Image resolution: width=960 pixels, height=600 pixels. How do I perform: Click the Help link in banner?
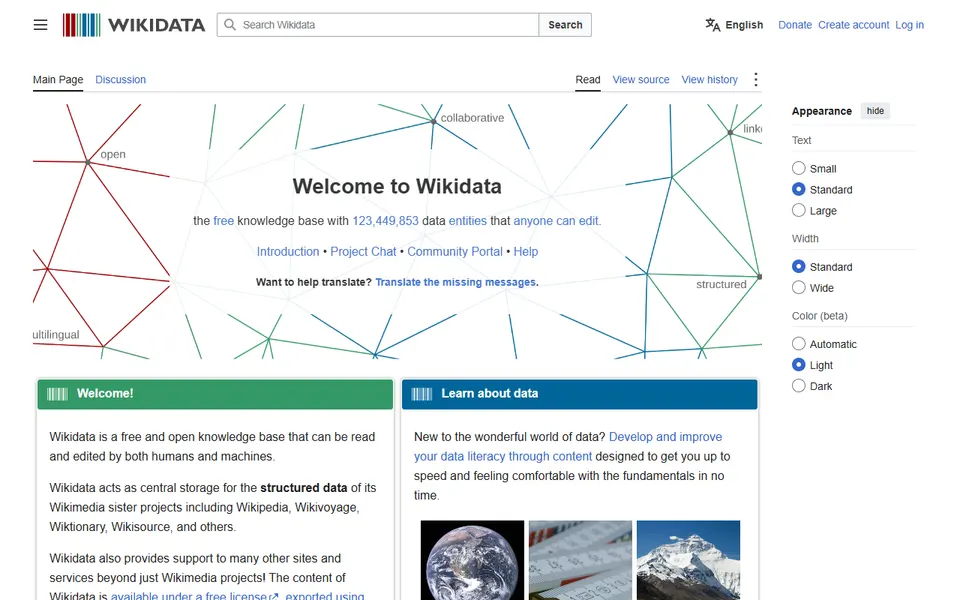pyautogui.click(x=526, y=252)
